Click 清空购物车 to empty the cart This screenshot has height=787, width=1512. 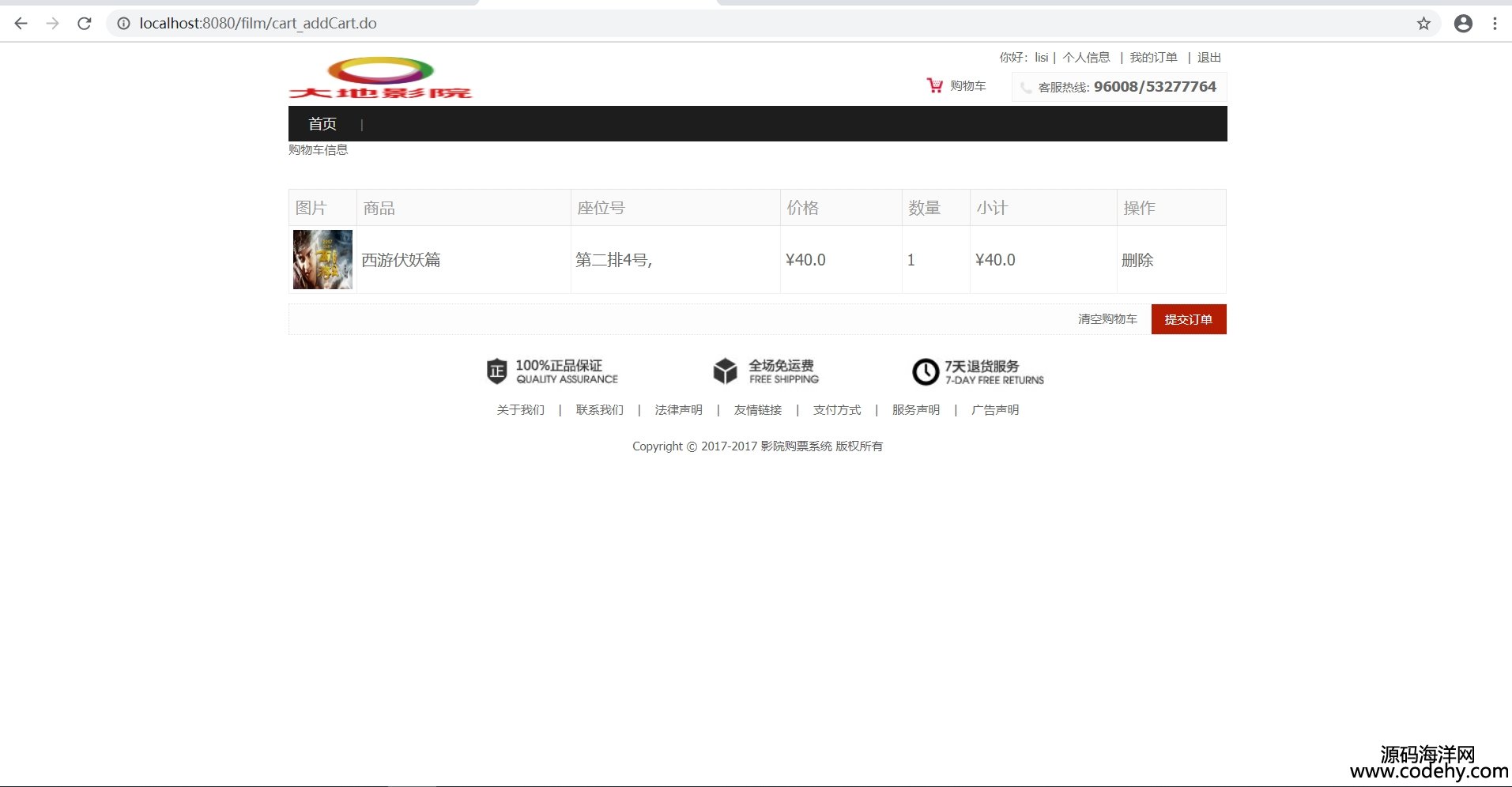1107,319
